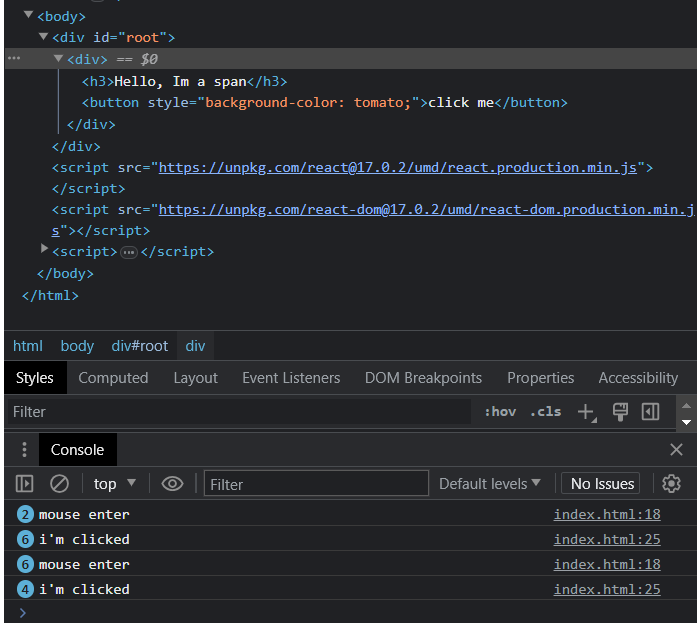Open actions menu dots beside selected div

[x=14, y=58]
